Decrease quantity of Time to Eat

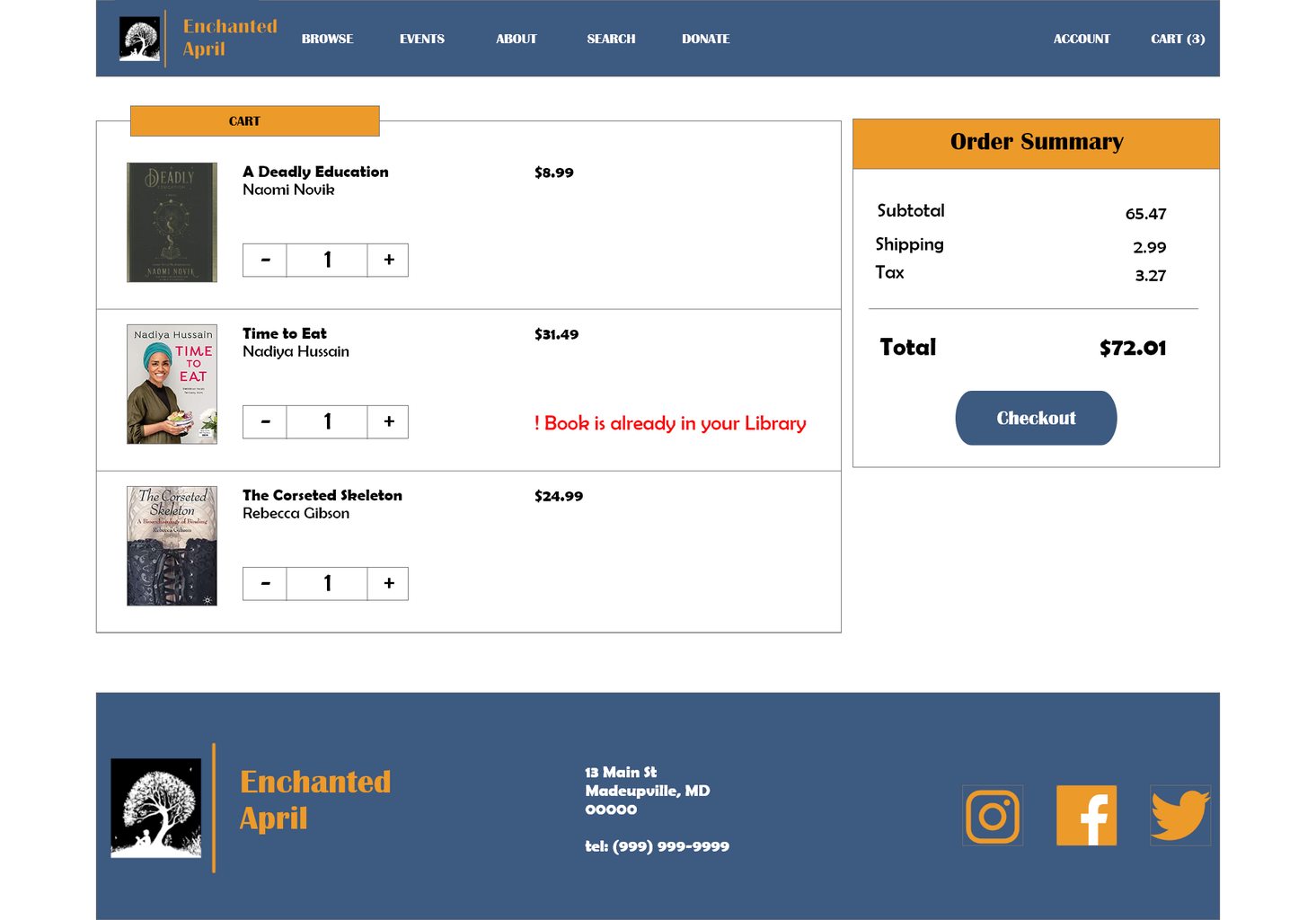(264, 421)
